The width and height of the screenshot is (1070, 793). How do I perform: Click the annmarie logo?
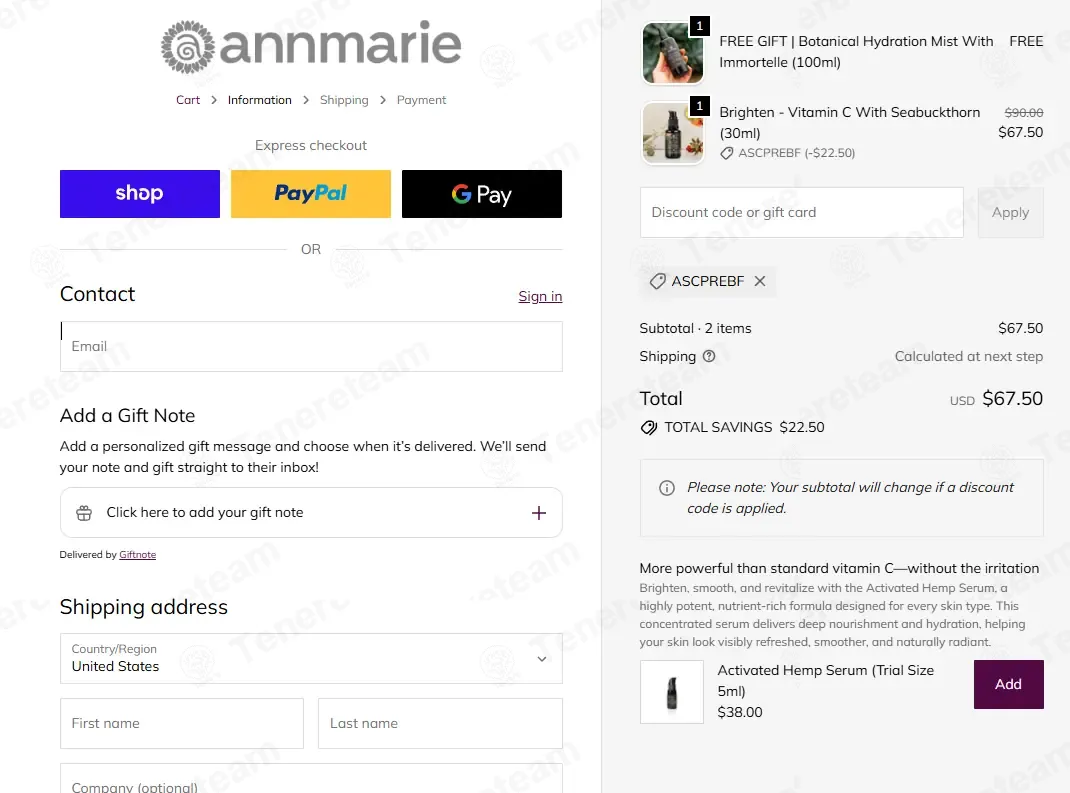[311, 46]
